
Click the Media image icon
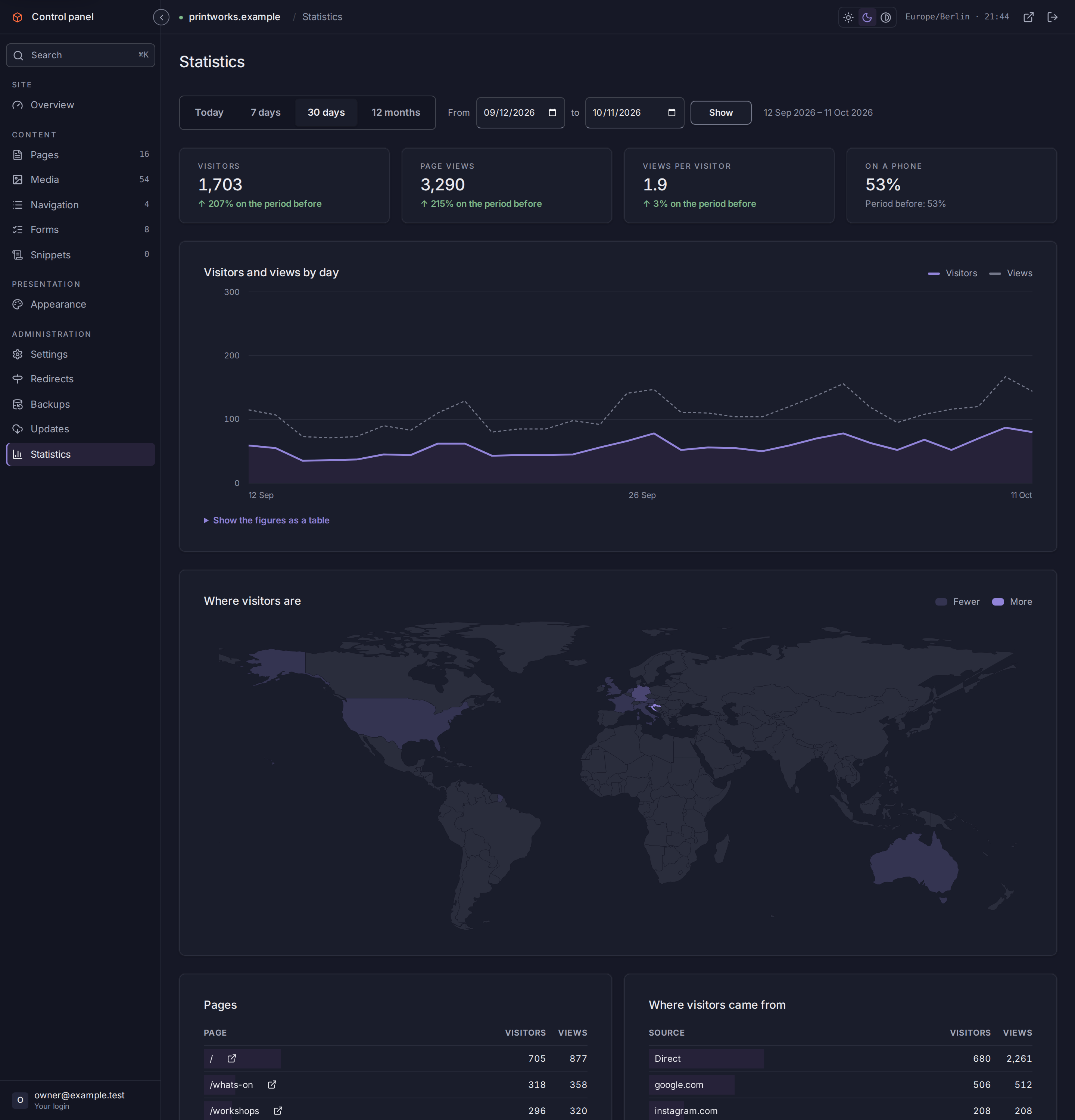tap(18, 180)
